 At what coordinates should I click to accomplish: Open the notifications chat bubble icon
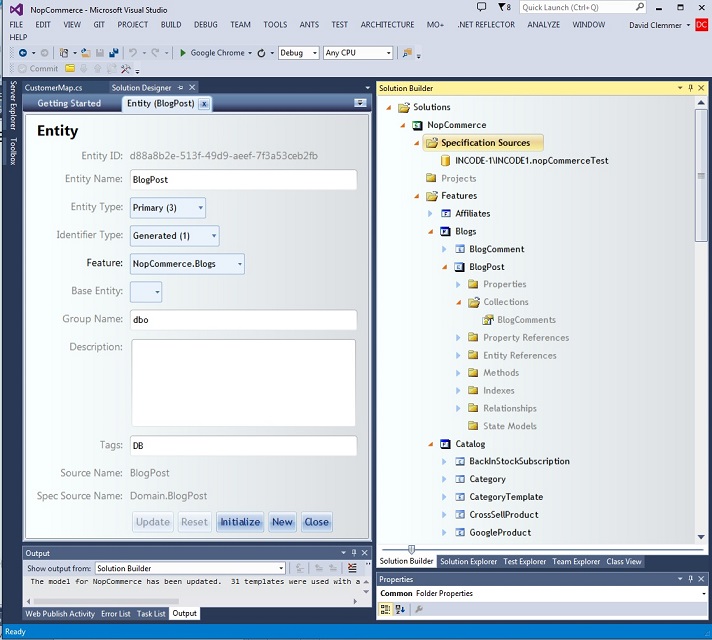click(481, 7)
